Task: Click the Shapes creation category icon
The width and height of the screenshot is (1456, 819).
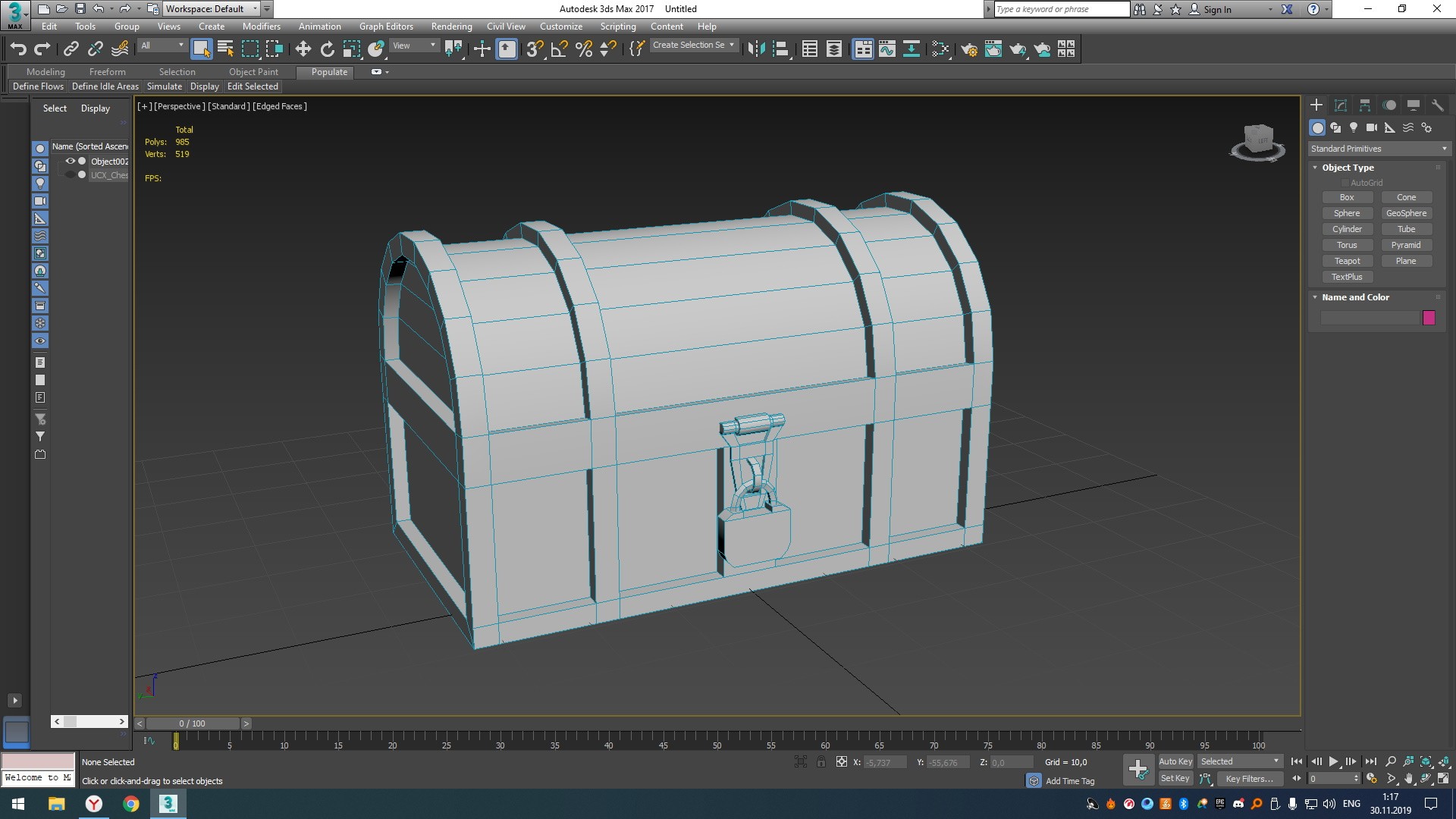Action: 1335,127
